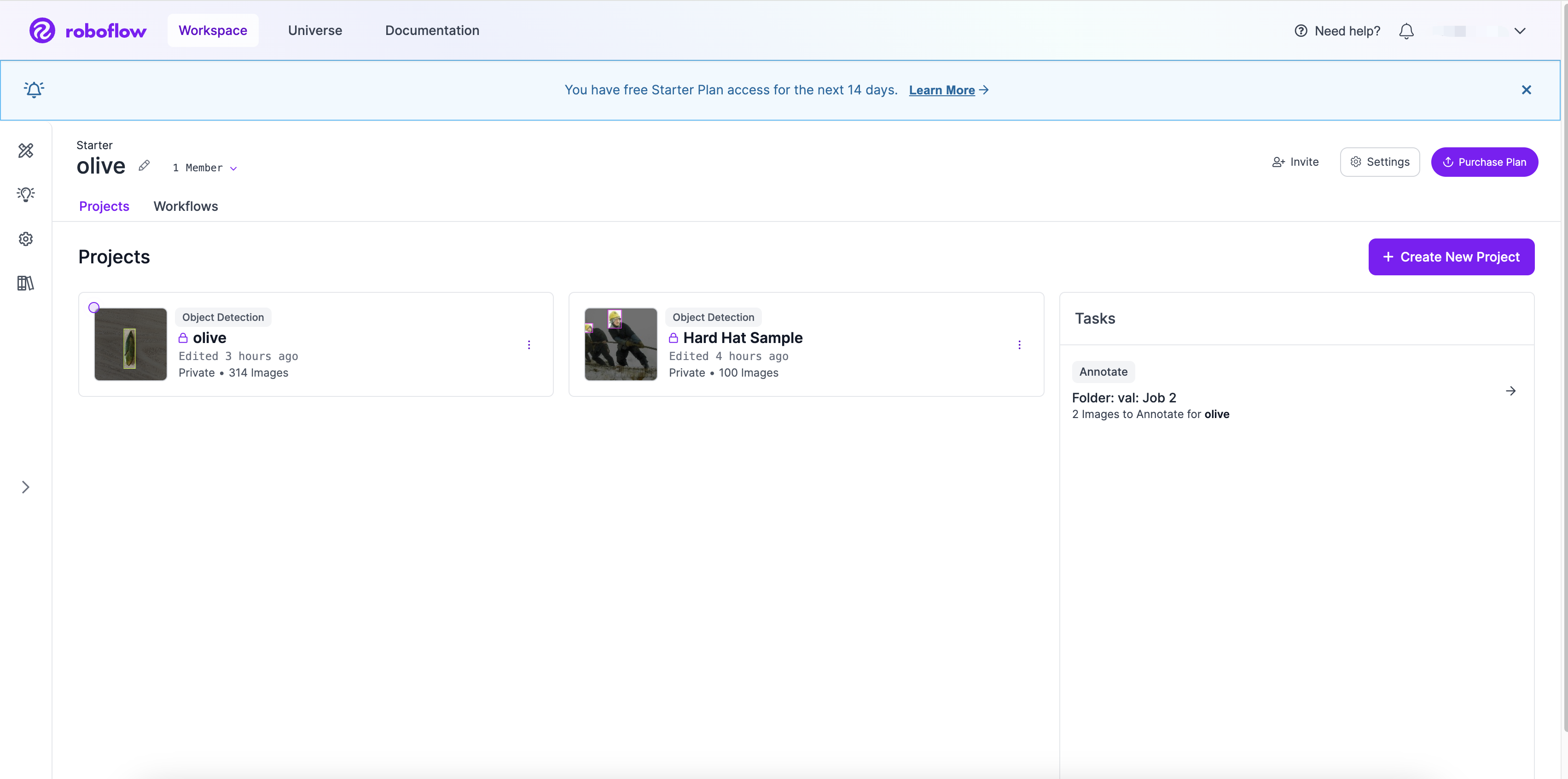1568x779 pixels.
Task: Follow the Learn More link
Action: coord(941,90)
